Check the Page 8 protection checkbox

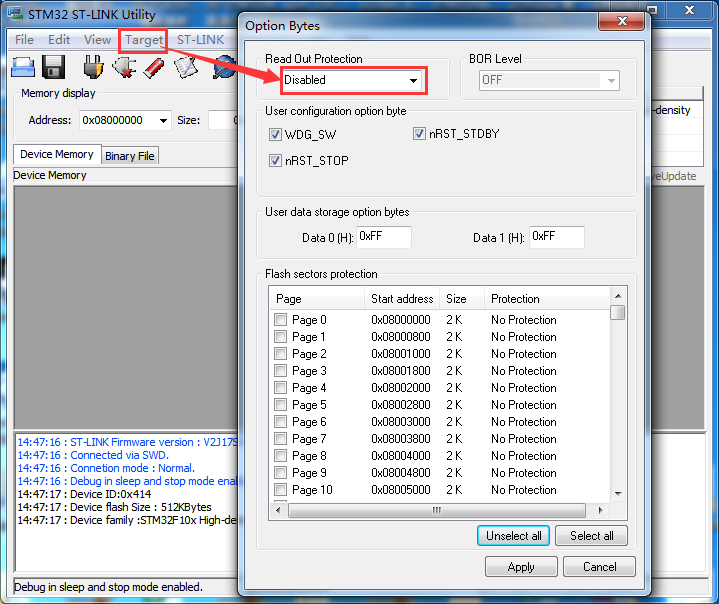pyautogui.click(x=280, y=455)
